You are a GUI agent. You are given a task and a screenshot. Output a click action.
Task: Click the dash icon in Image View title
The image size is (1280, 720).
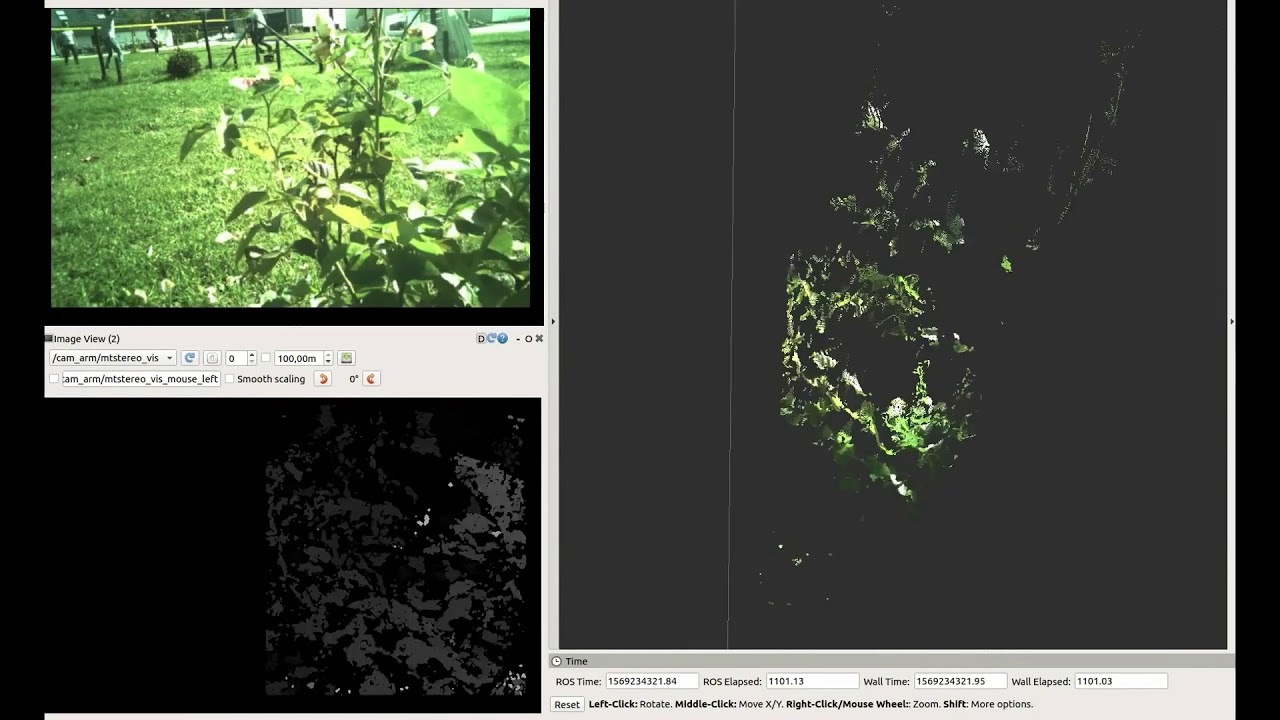click(517, 339)
